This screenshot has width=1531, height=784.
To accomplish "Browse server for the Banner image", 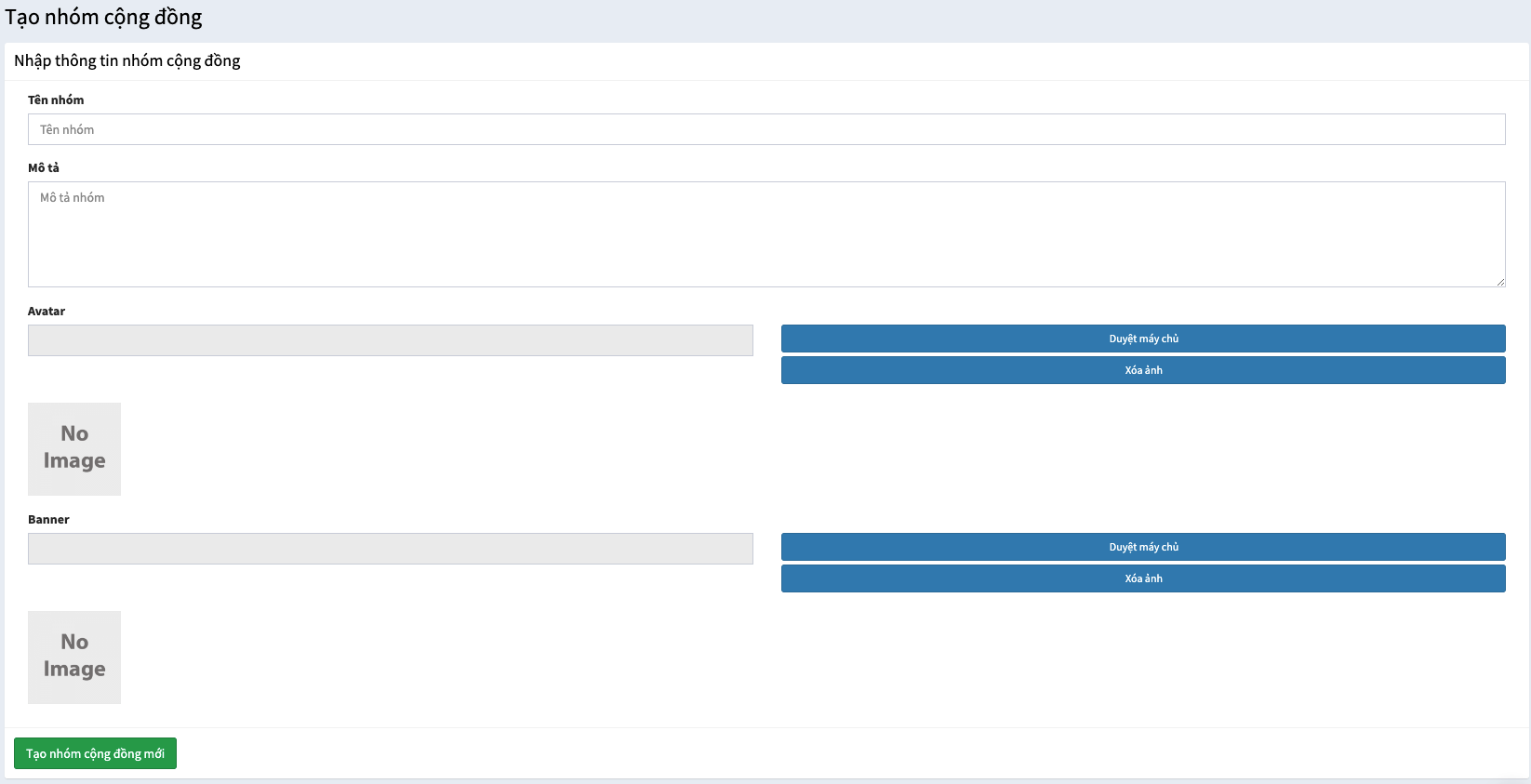I will coord(1143,547).
